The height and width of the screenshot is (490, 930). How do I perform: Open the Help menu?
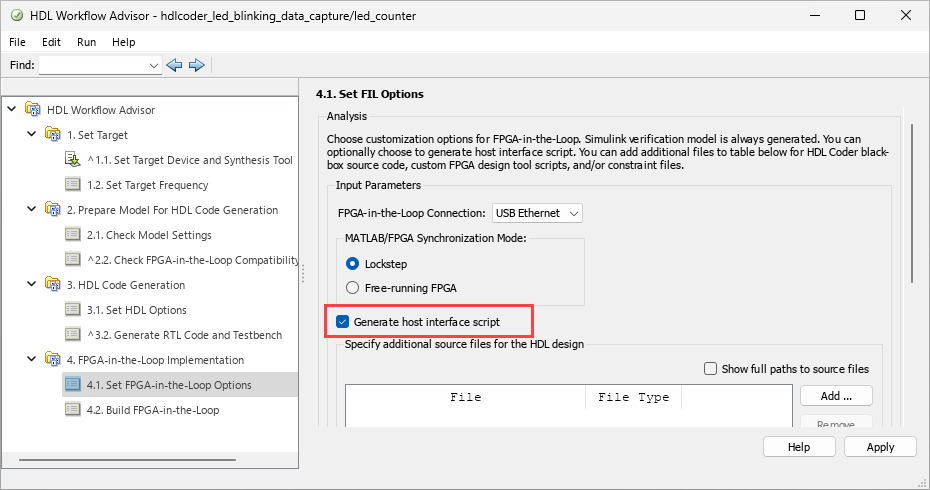tap(123, 42)
